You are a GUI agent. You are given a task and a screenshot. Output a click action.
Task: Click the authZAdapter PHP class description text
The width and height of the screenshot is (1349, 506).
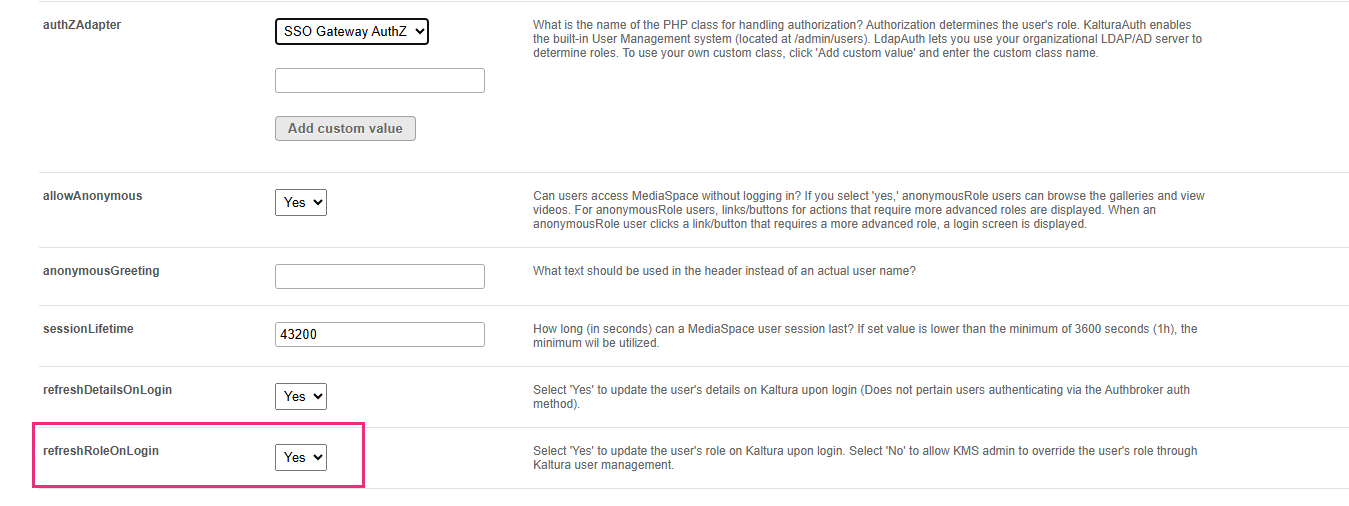coord(866,39)
